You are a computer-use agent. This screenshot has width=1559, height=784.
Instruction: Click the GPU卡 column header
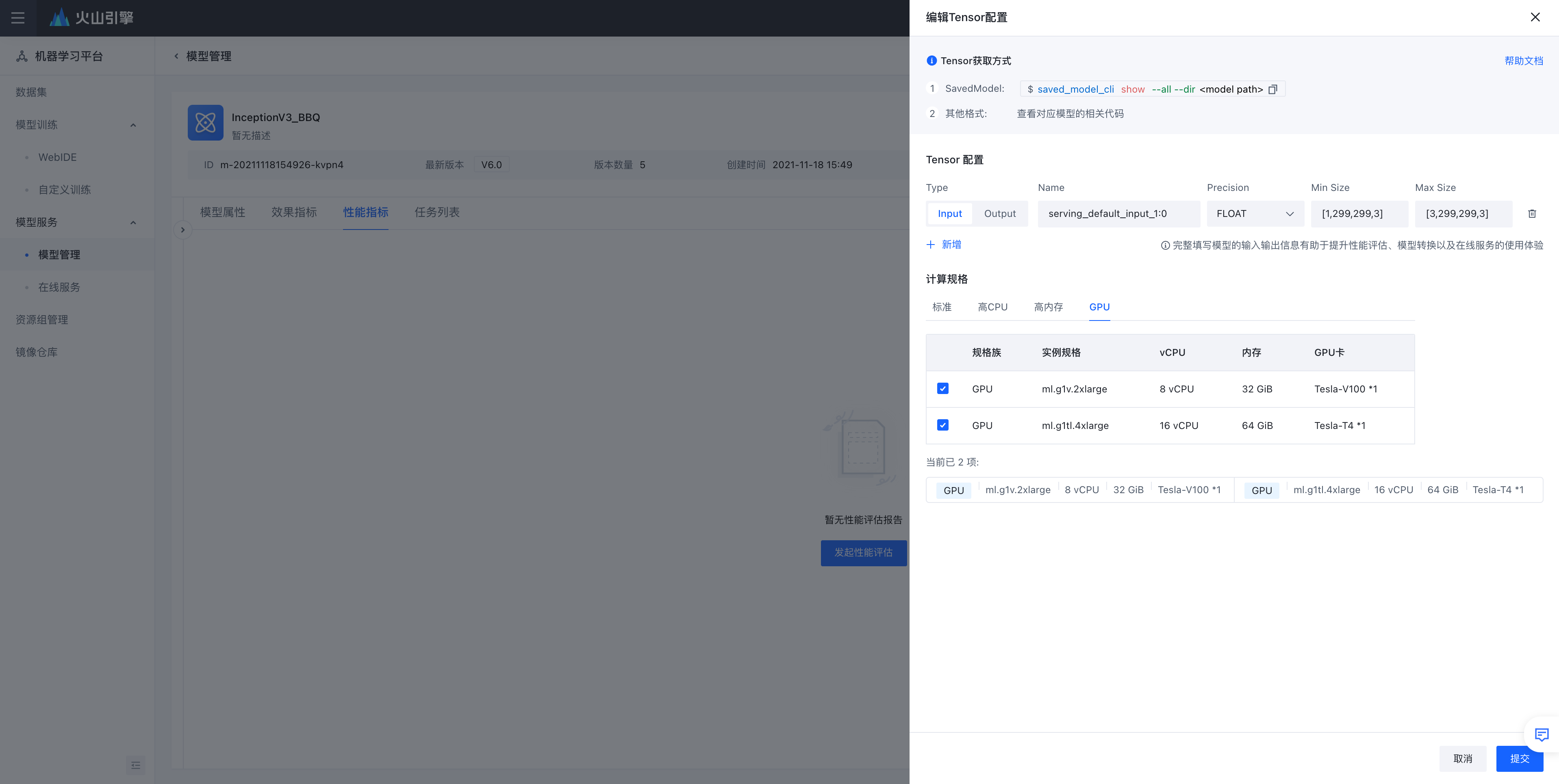pyautogui.click(x=1329, y=353)
